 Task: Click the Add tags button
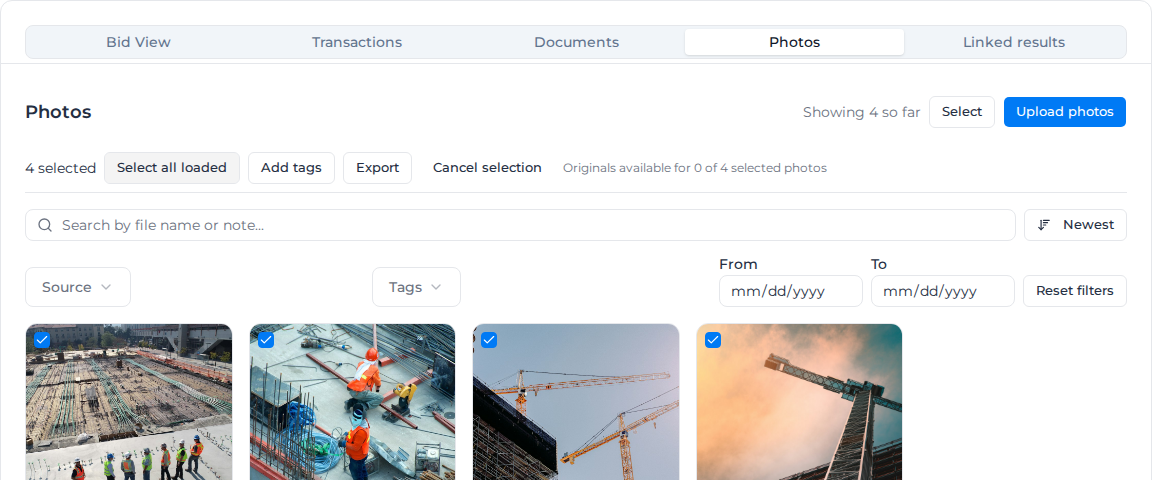coord(291,168)
